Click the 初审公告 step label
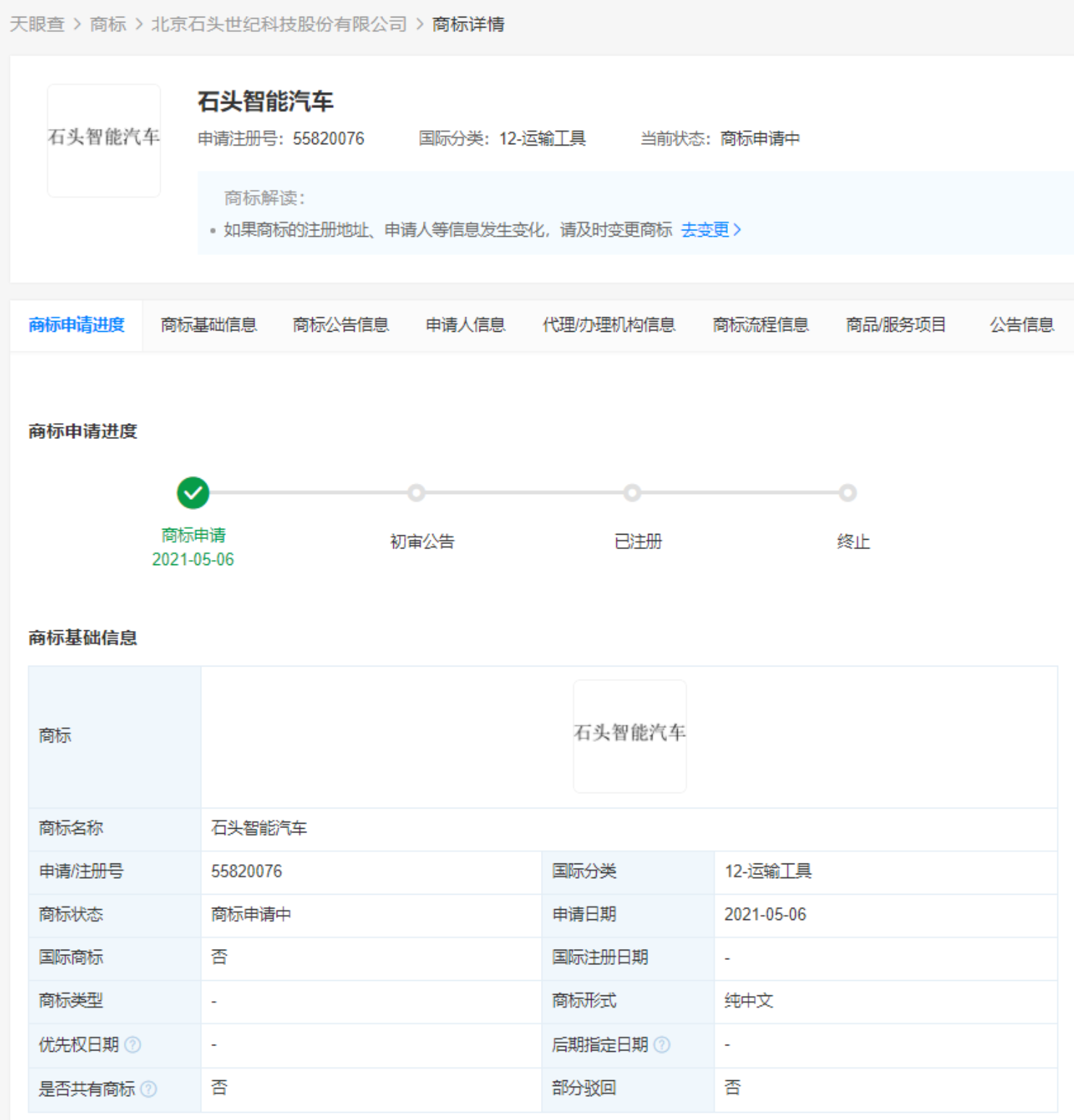 click(x=422, y=541)
